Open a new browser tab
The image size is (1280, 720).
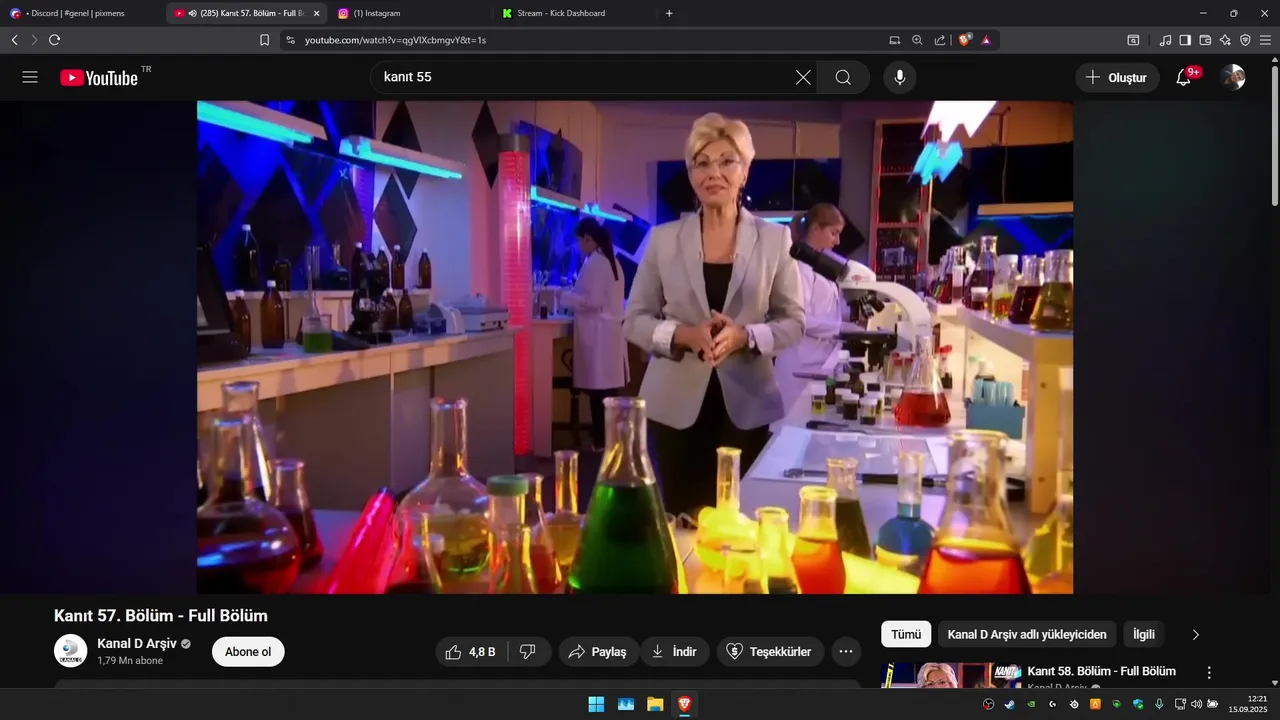[x=669, y=13]
